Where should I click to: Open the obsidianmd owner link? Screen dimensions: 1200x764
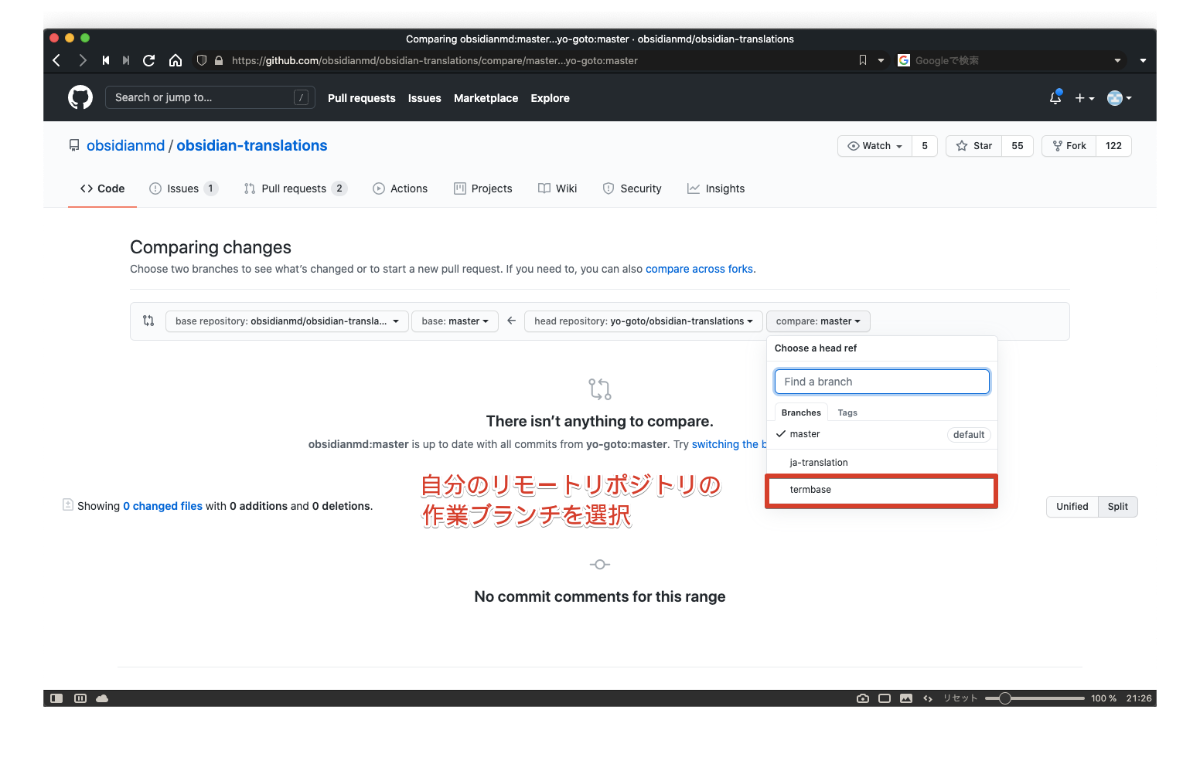(x=126, y=145)
